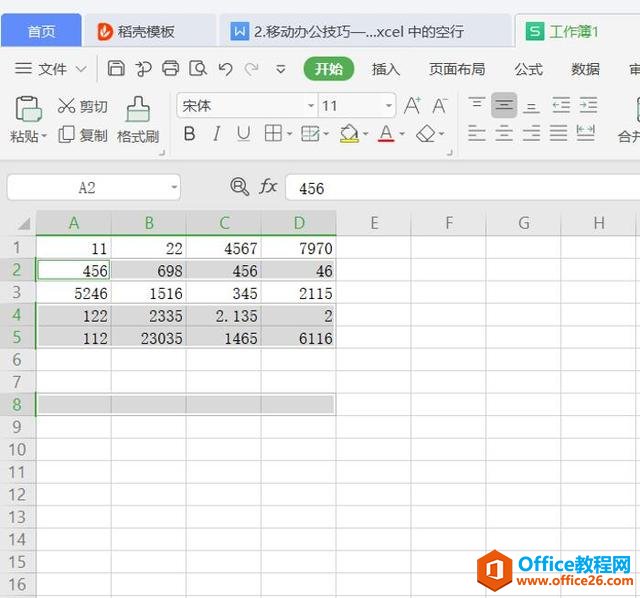Open the 公式 ribbon tab
Image resolution: width=640 pixels, height=598 pixels.
point(529,69)
